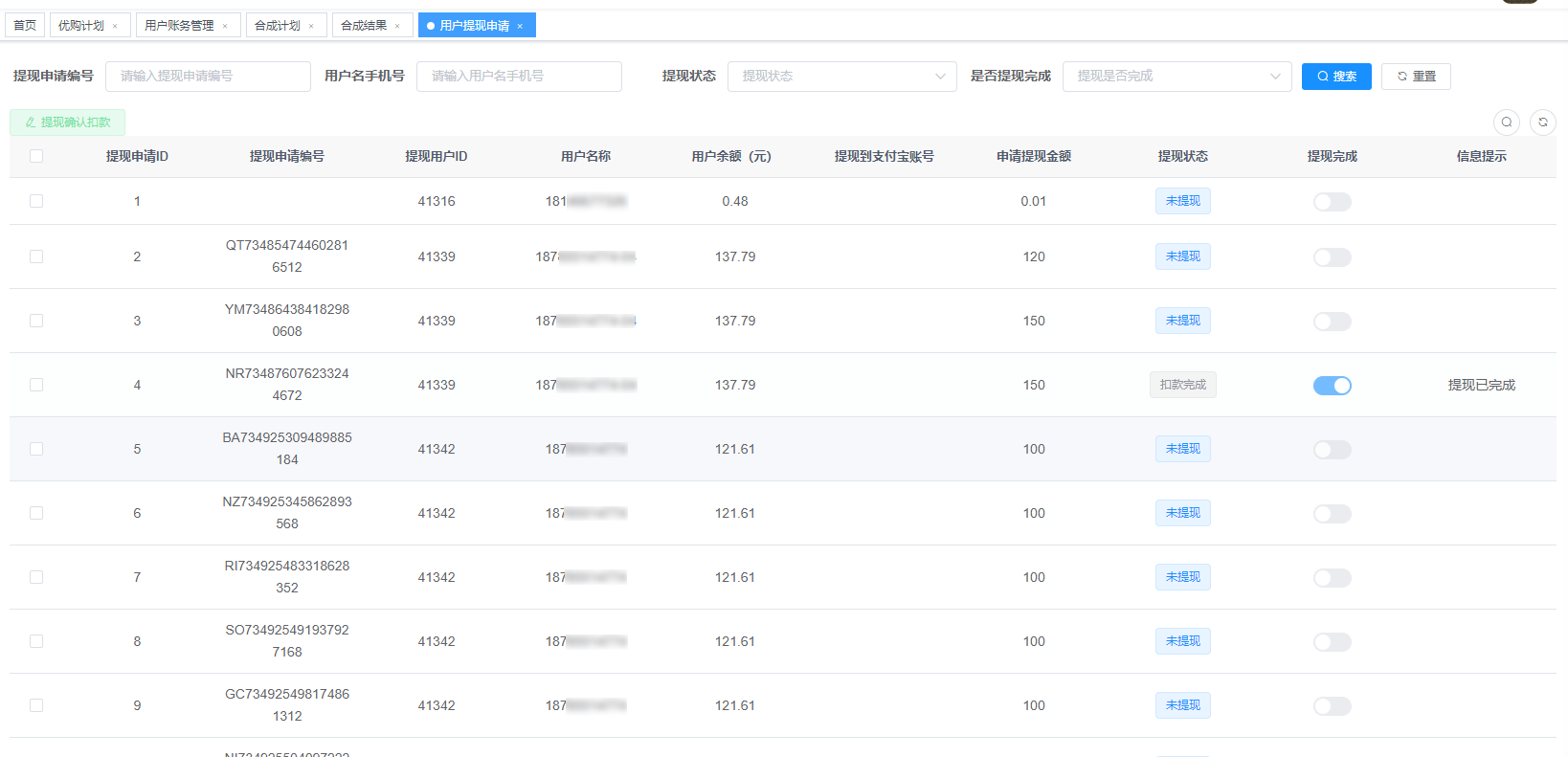Click the balance value 0.48
Screen dimensions: 1568x757
[735, 201]
